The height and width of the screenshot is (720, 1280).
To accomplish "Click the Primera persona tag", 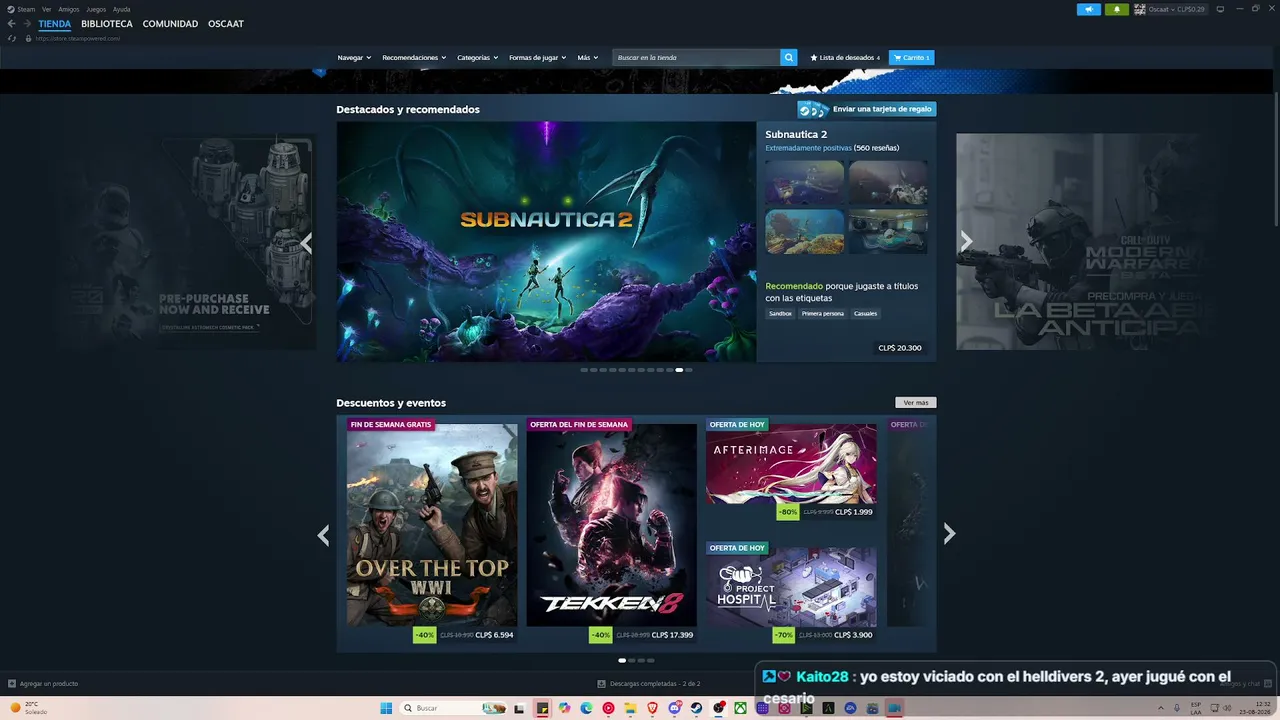I will tap(823, 314).
